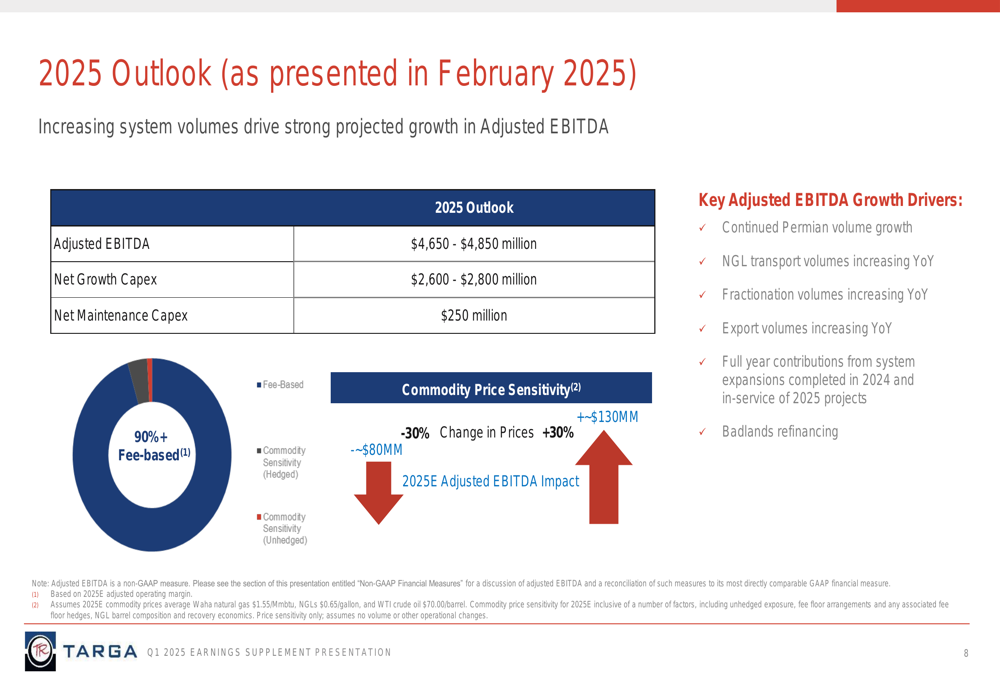Click the 'Fee-Based' legend label
This screenshot has height=685, width=1000.
tap(283, 385)
